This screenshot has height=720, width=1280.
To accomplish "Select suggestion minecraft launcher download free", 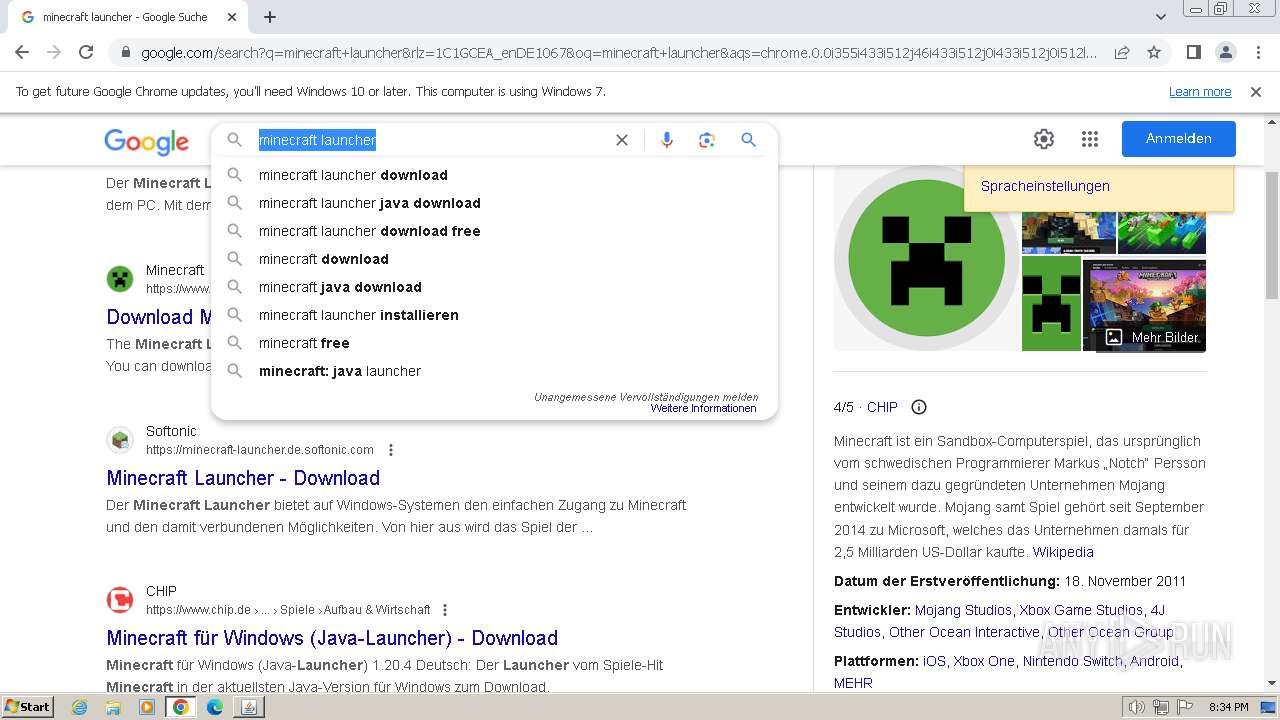I will click(494, 231).
